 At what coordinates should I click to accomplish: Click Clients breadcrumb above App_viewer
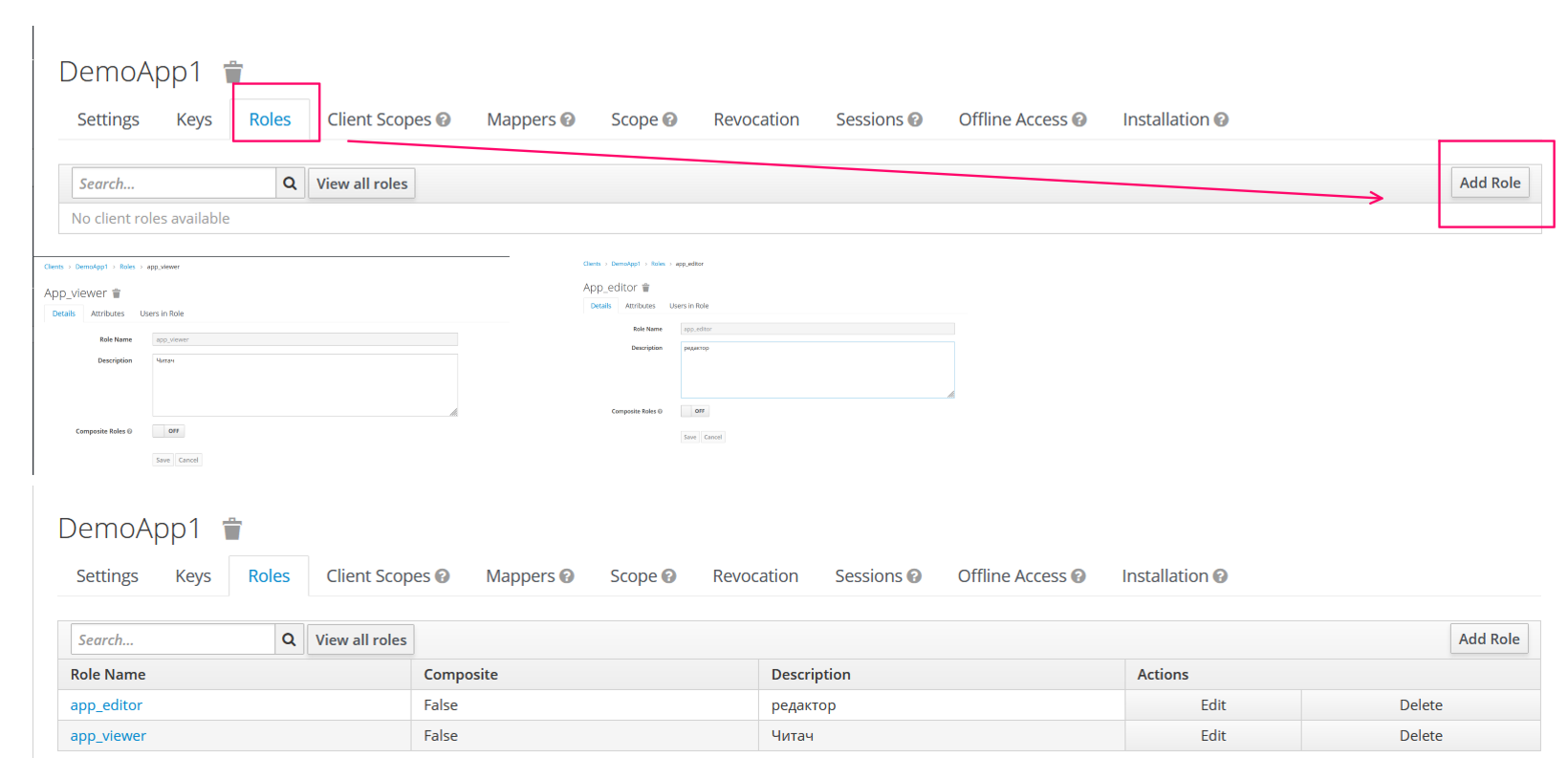pyautogui.click(x=54, y=267)
